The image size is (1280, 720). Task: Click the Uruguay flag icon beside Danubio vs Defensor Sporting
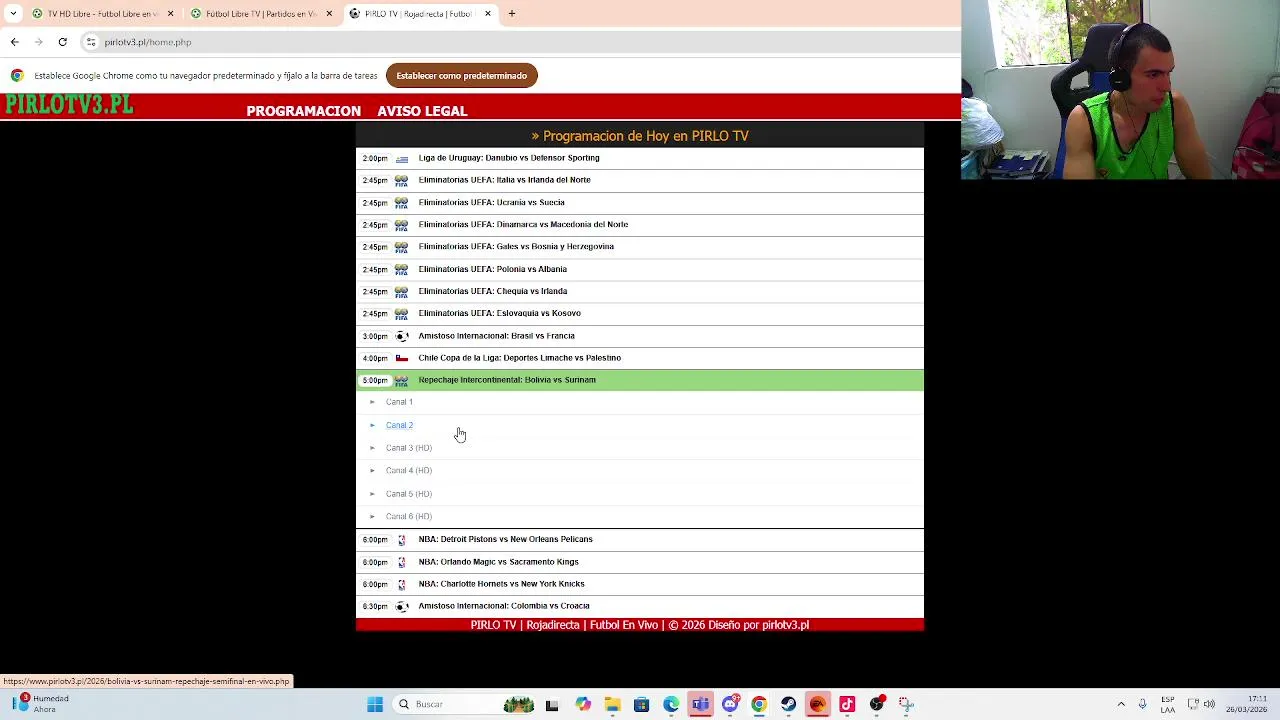[402, 159]
